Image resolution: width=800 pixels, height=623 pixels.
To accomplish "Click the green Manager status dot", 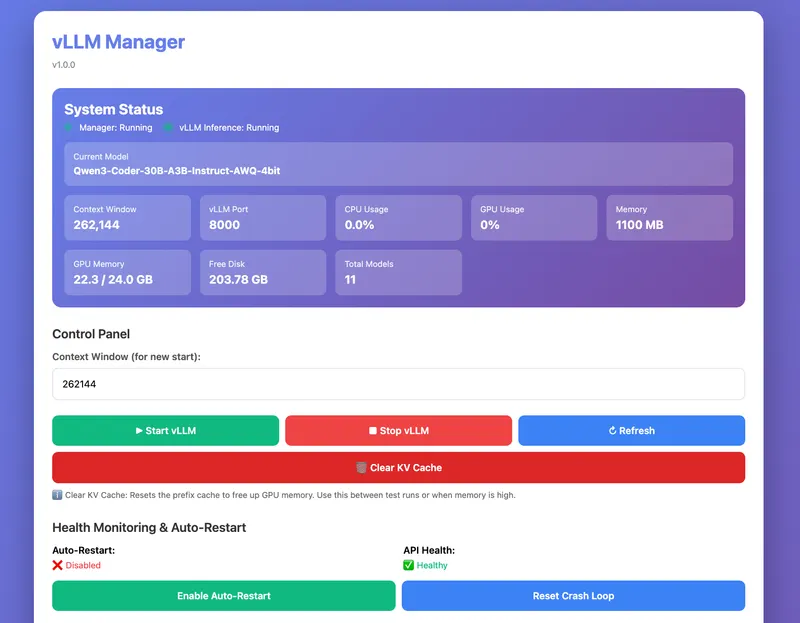I will pyautogui.click(x=68, y=127).
